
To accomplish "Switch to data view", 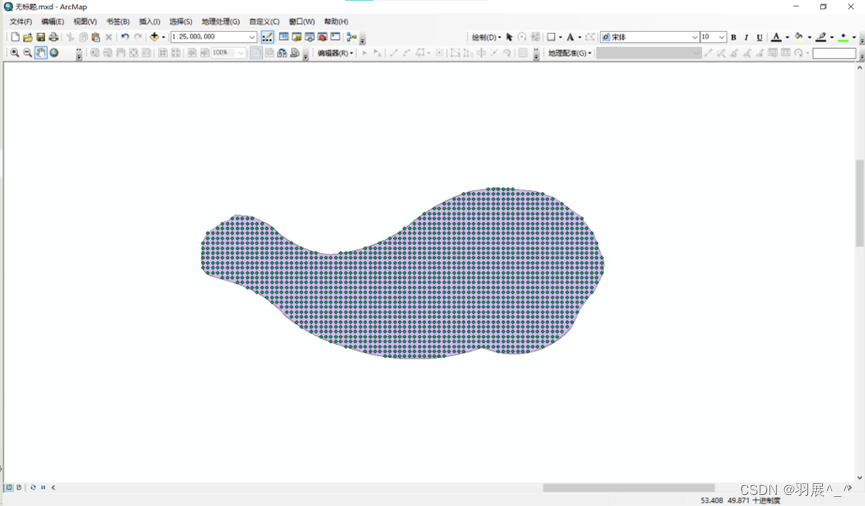I will pyautogui.click(x=9, y=487).
